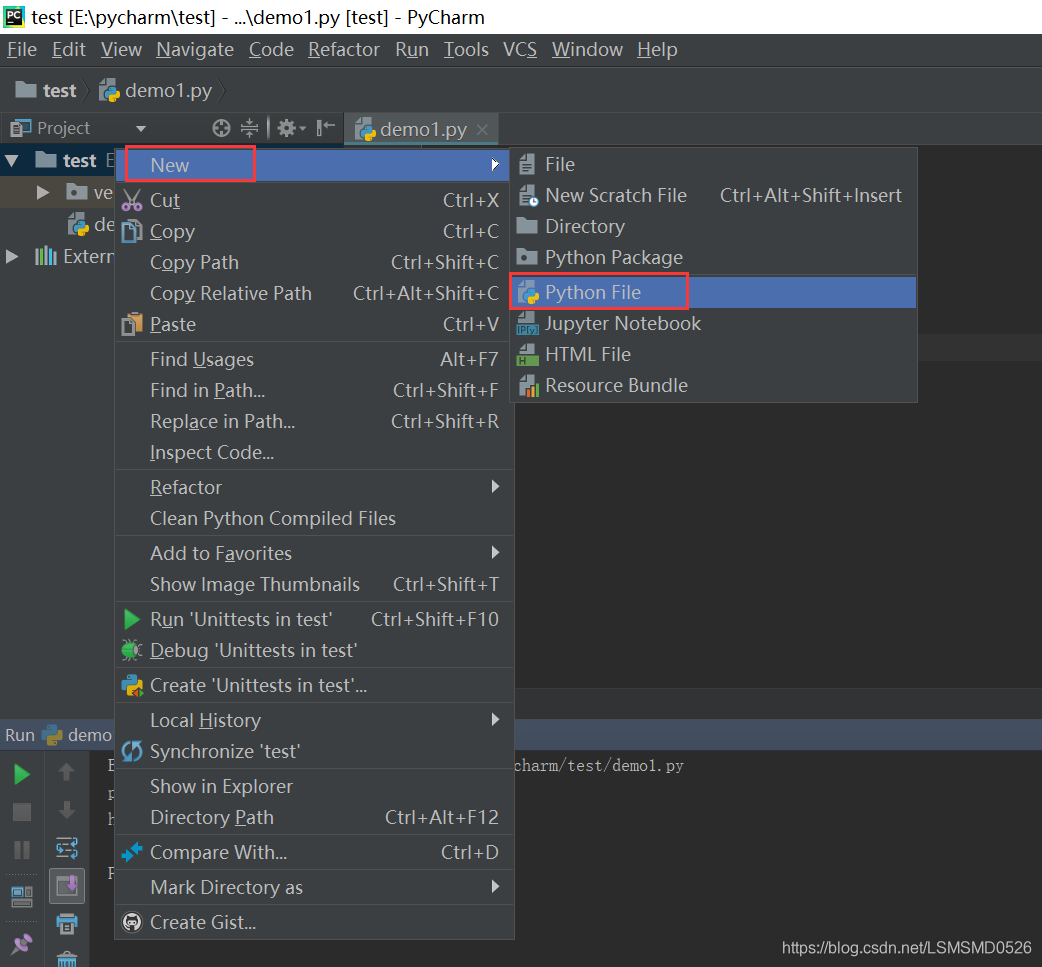Select Replace in Path... entry

314,421
